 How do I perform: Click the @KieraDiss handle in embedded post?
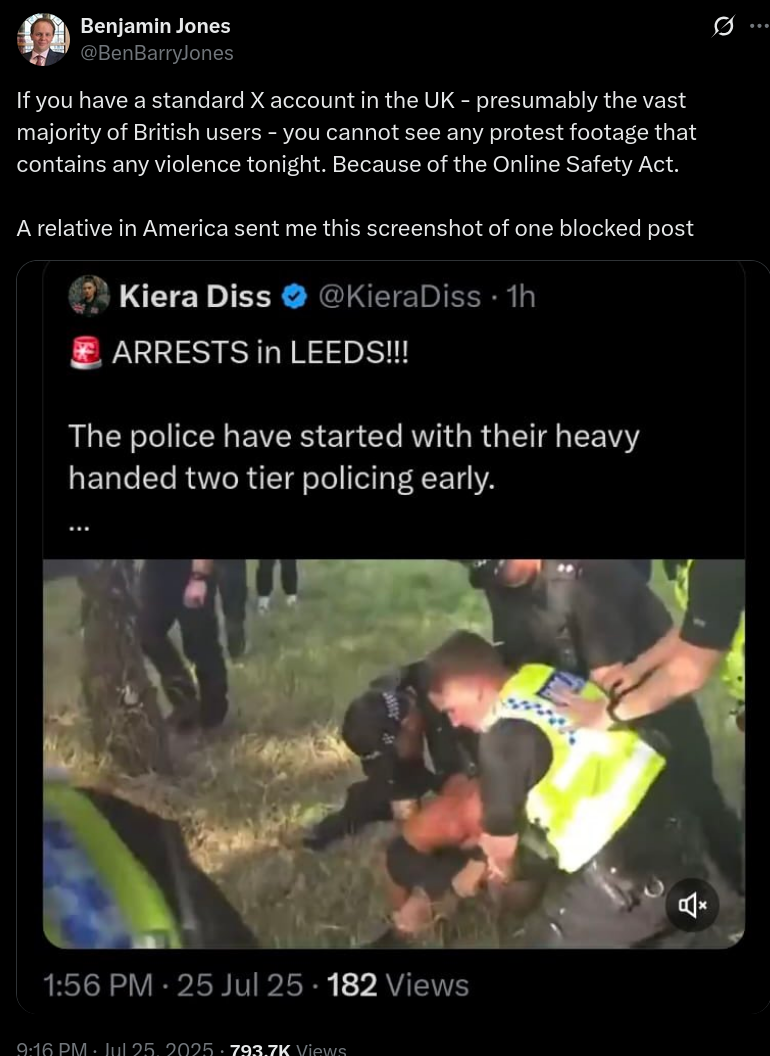click(x=399, y=296)
